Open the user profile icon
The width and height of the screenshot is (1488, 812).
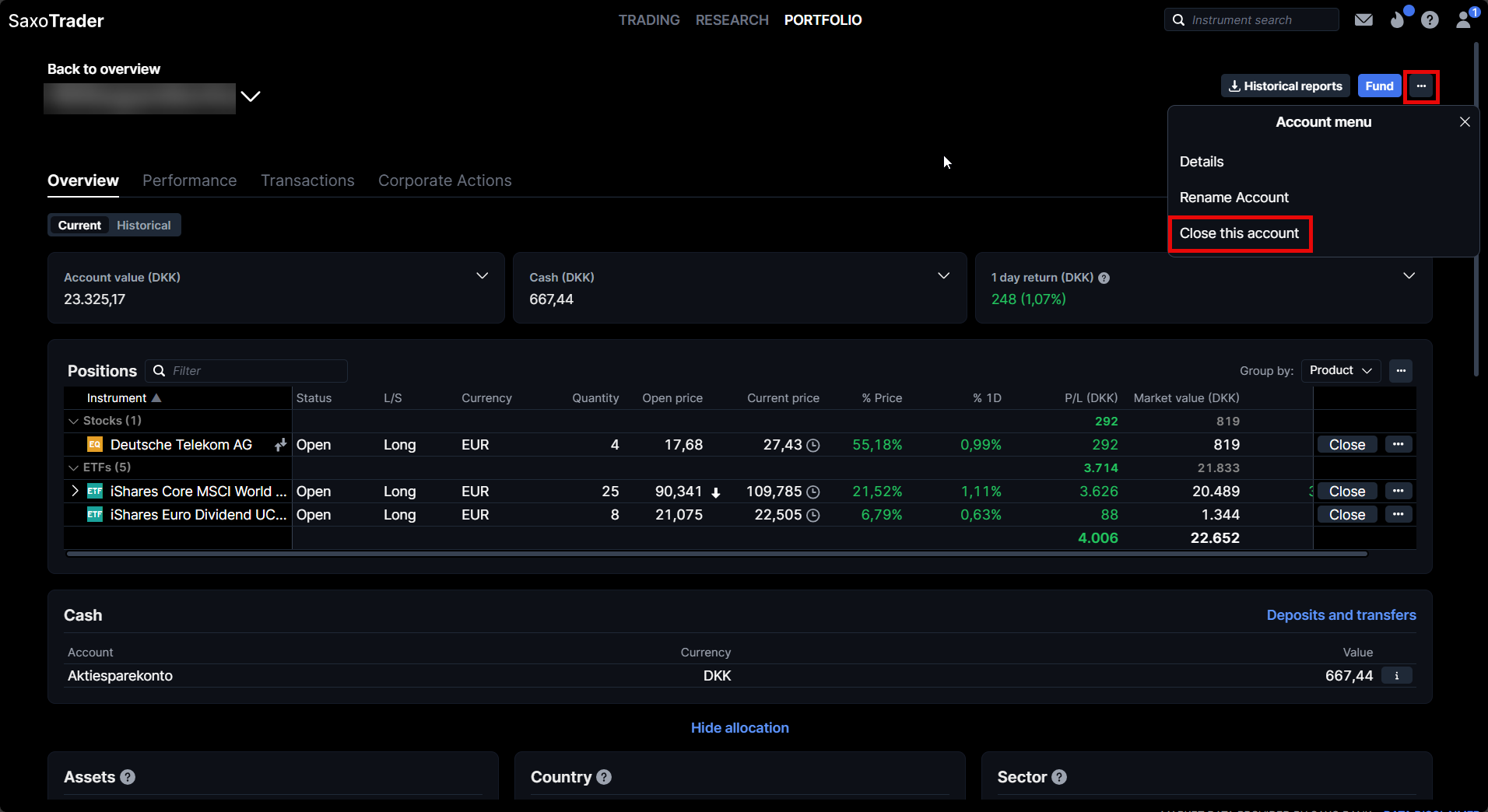click(1464, 20)
